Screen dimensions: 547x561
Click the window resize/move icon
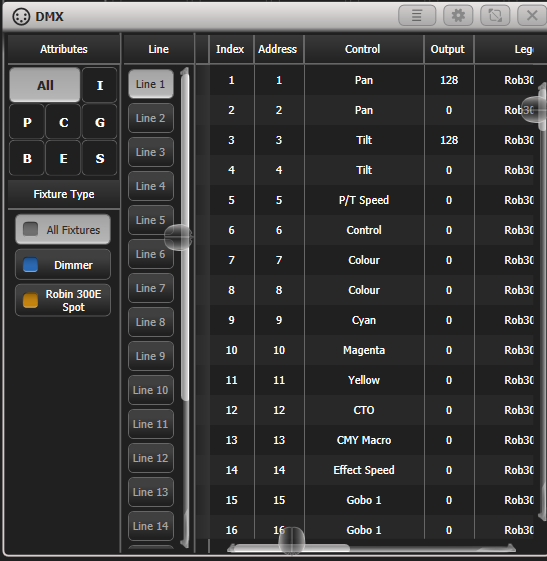pos(495,15)
